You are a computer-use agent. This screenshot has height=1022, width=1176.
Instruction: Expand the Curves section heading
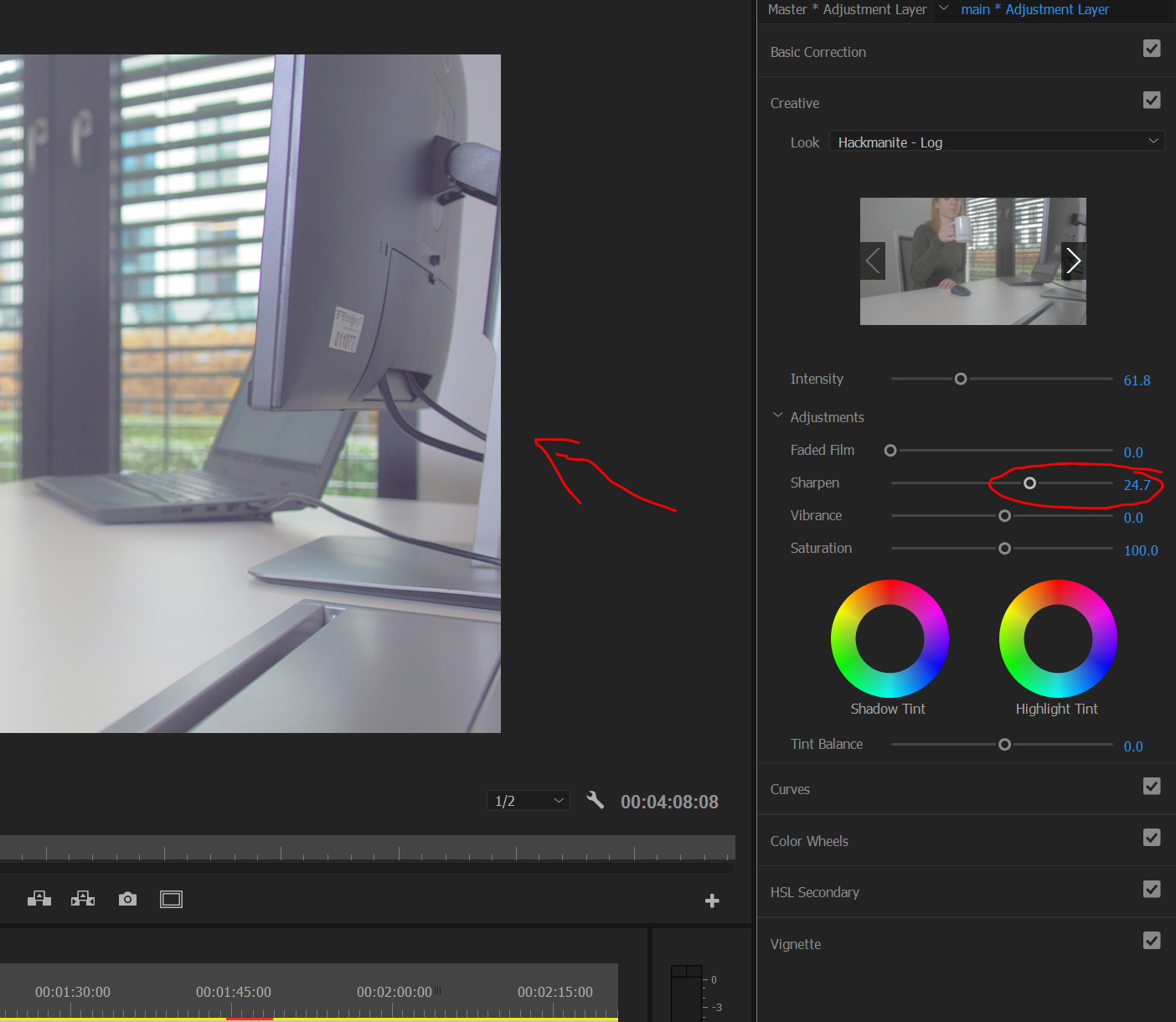[790, 789]
